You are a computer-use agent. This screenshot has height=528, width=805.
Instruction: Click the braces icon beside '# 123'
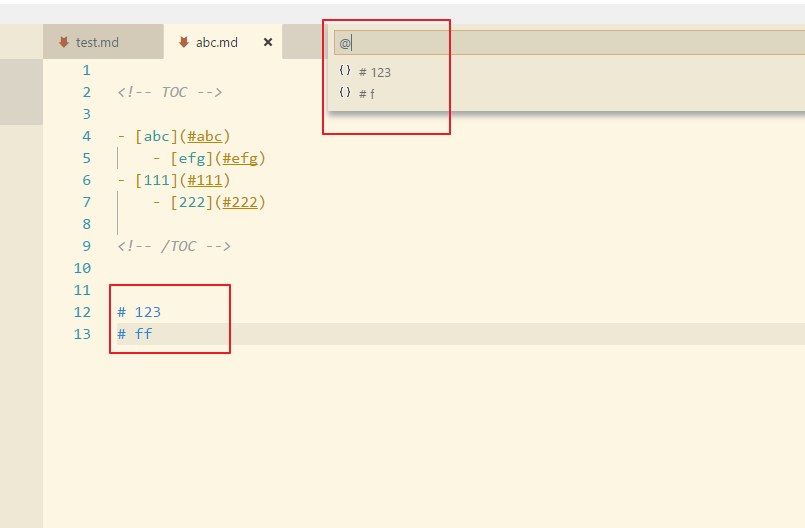click(x=345, y=70)
